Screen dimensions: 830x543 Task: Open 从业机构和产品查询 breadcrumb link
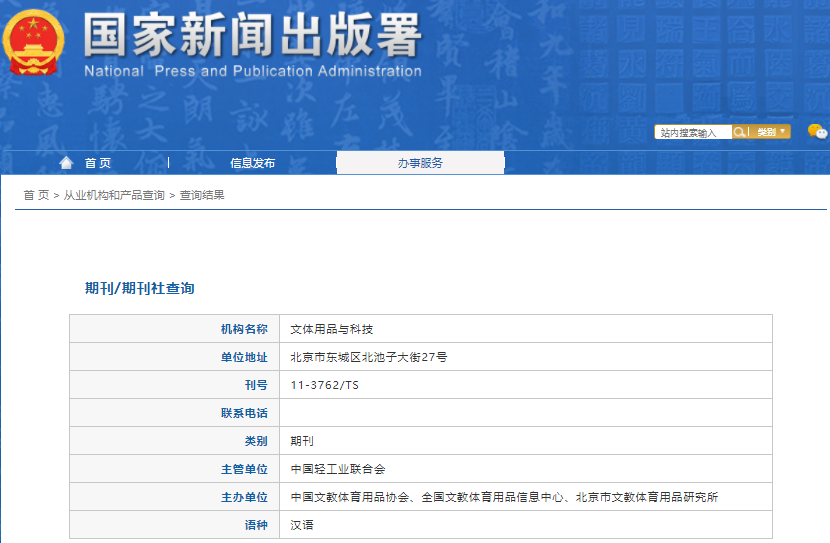point(114,195)
